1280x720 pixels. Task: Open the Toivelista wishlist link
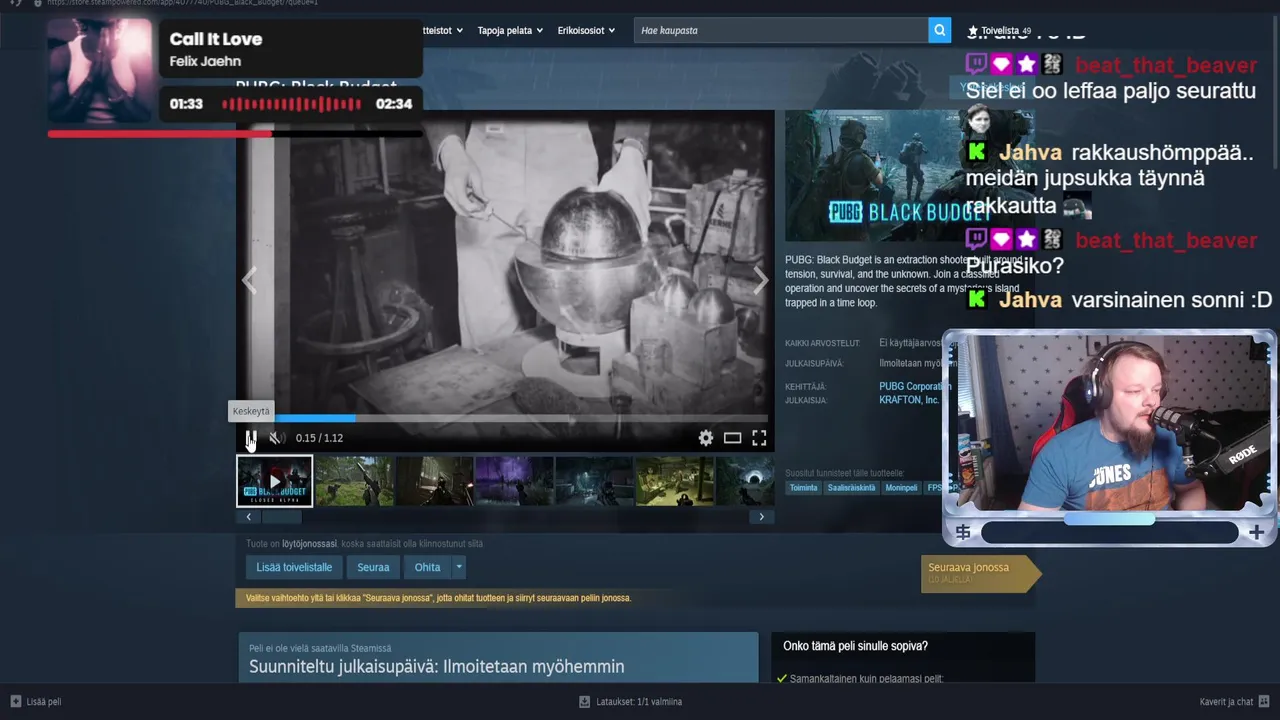click(x=999, y=31)
